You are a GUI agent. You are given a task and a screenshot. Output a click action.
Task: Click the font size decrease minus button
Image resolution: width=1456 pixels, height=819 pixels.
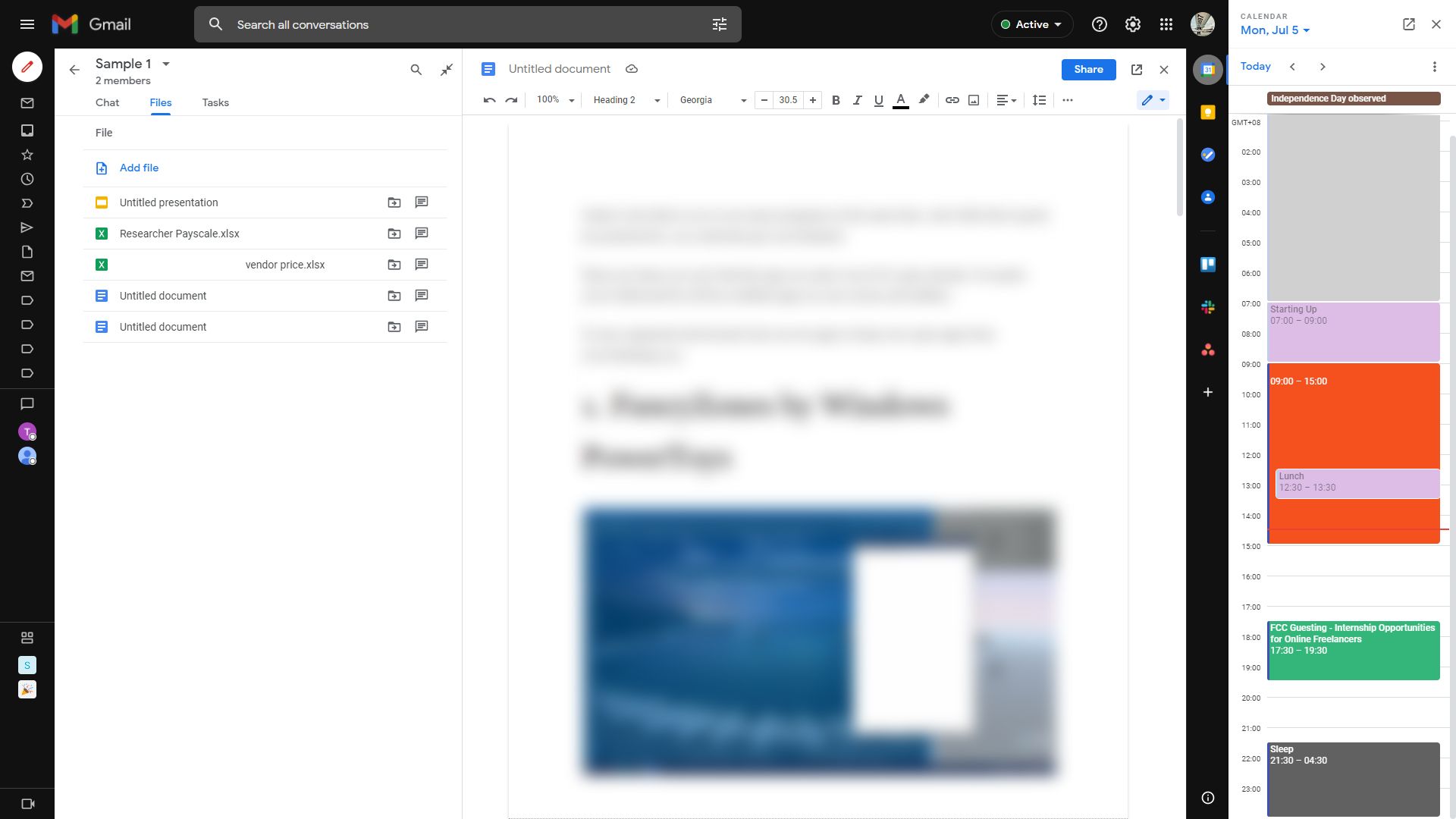(x=763, y=100)
